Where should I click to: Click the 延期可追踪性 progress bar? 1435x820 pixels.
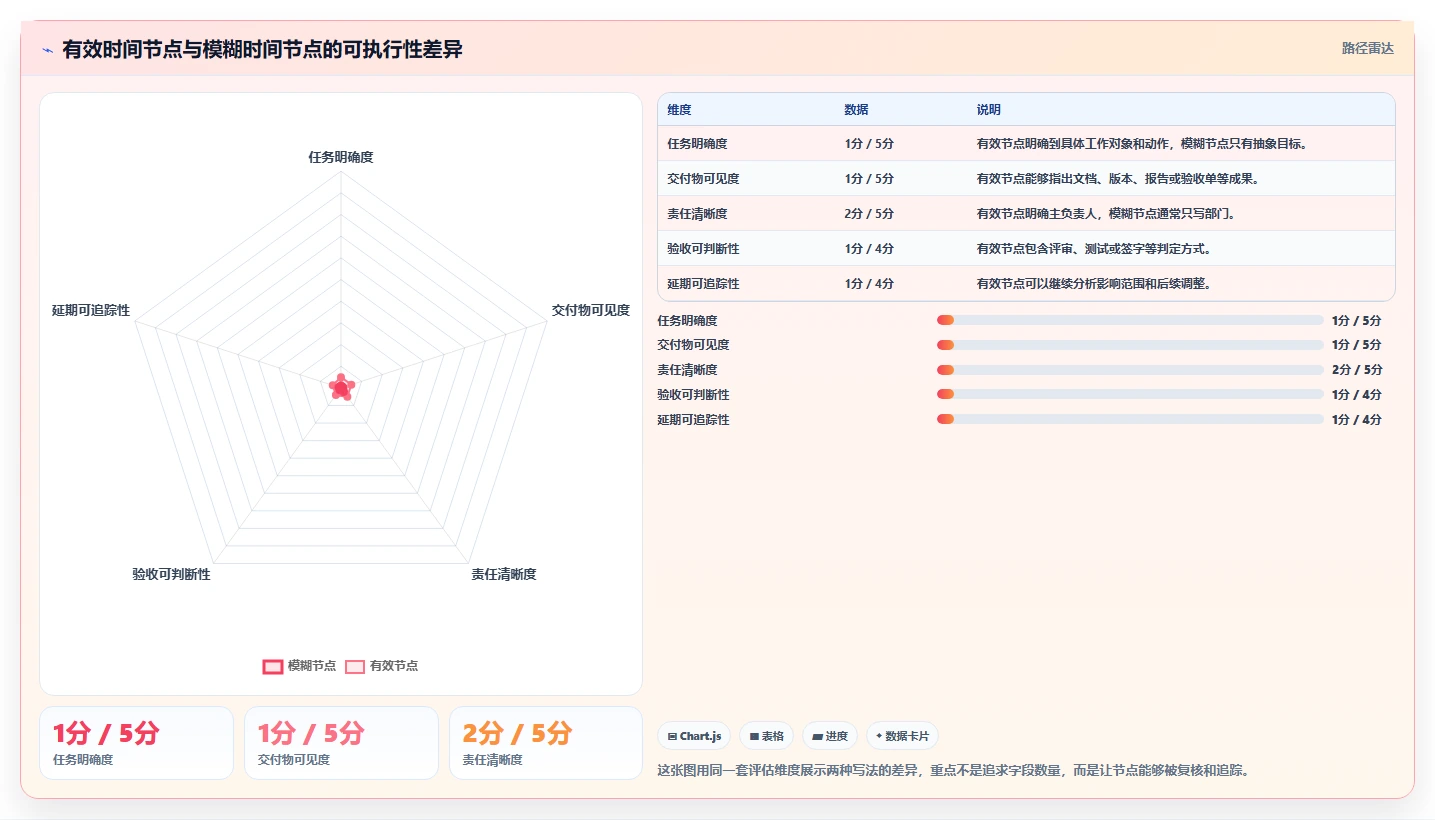(x=1130, y=419)
